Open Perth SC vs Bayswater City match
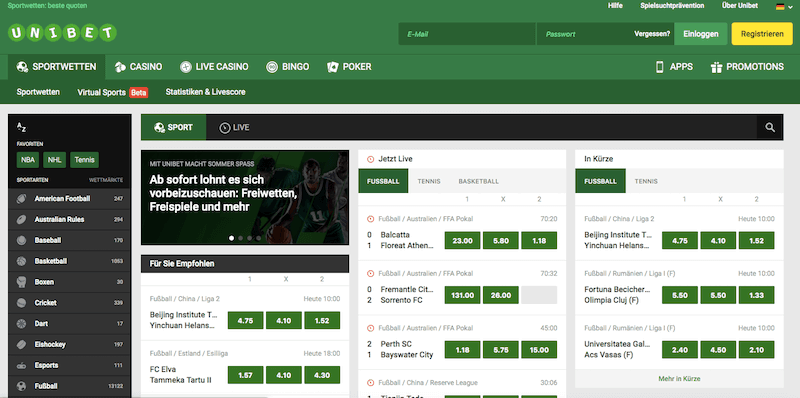The image size is (800, 398). pyautogui.click(x=407, y=350)
